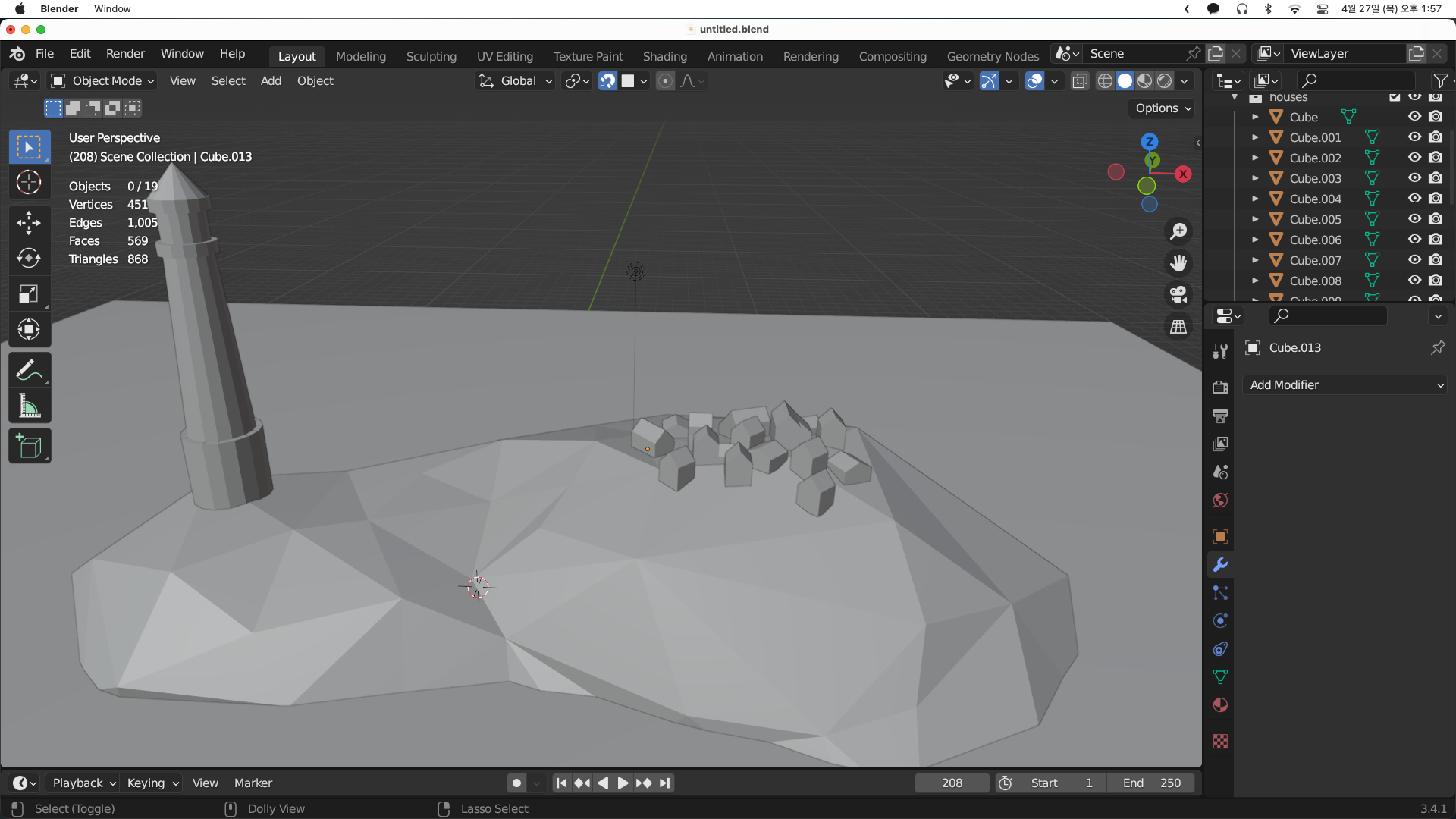Image resolution: width=1456 pixels, height=819 pixels.
Task: Open the viewport Options dropdown
Action: point(1163,108)
